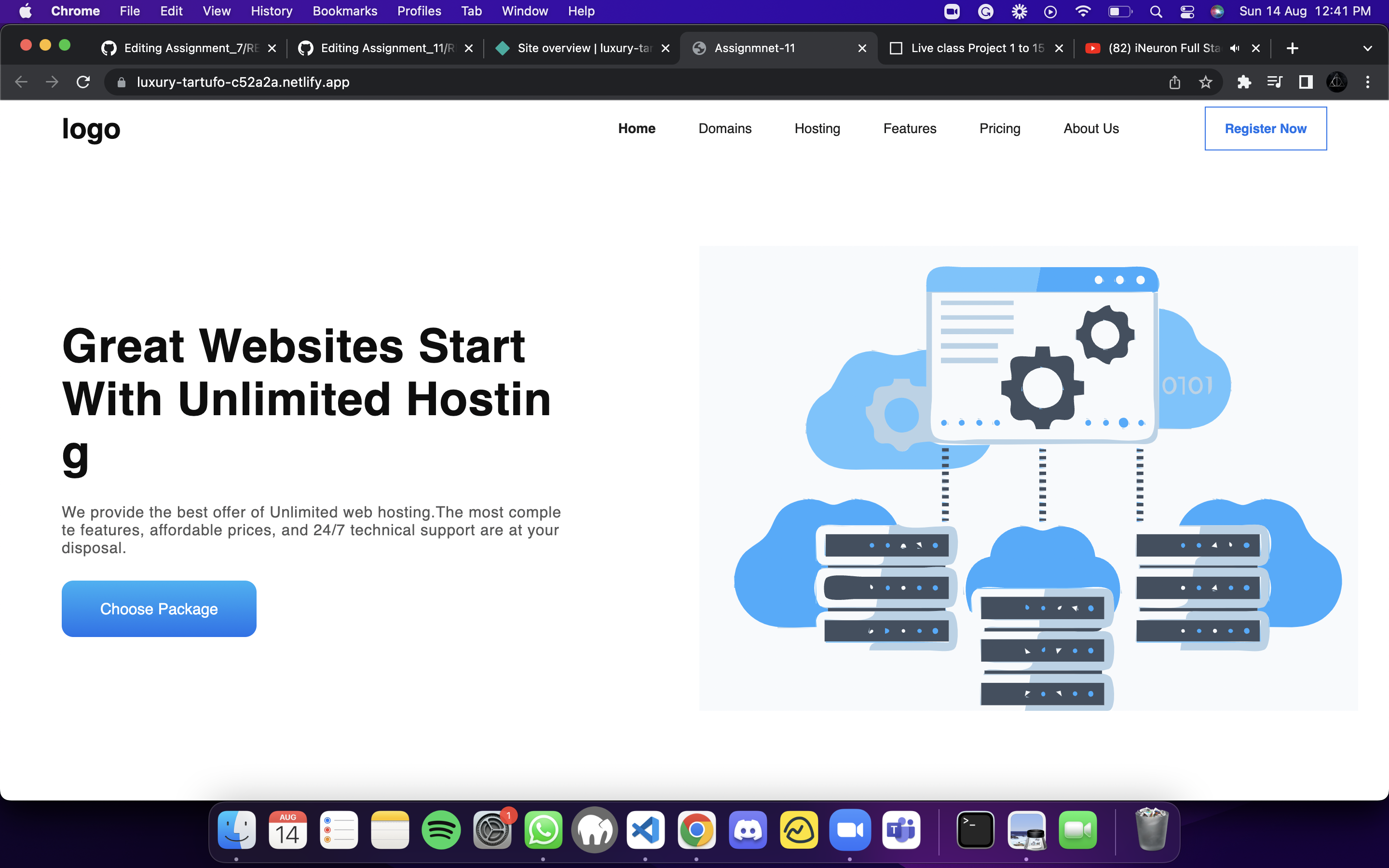Click the Choose Package button
The height and width of the screenshot is (868, 1389).
point(159,609)
